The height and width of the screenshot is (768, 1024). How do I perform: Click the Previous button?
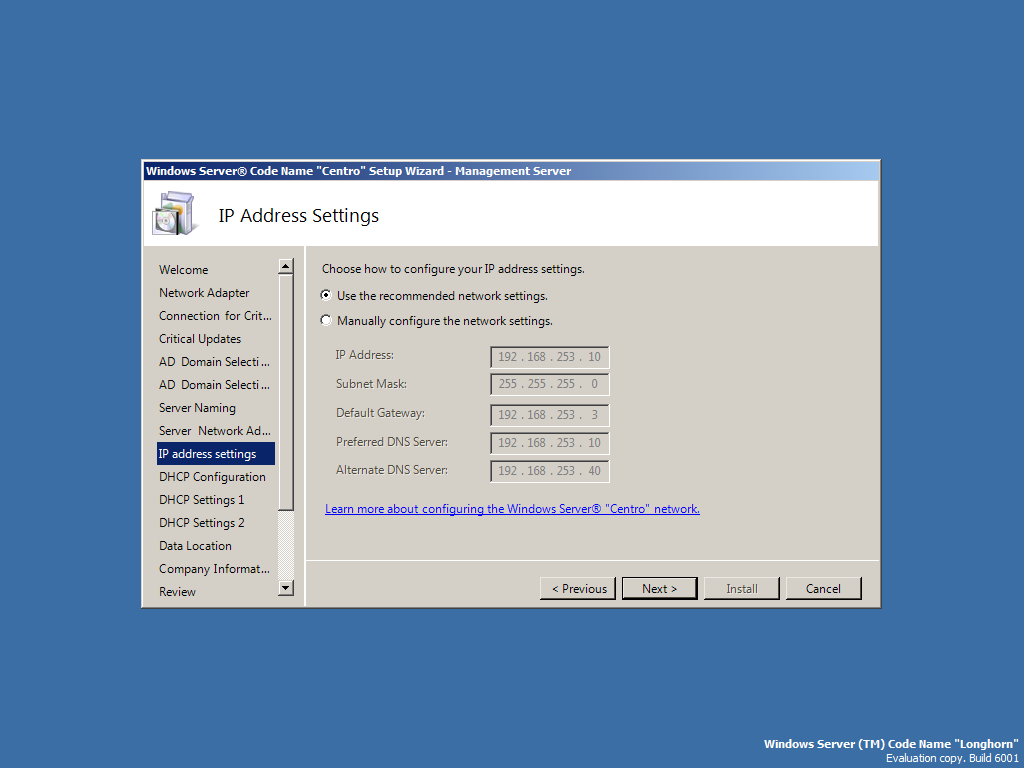578,588
